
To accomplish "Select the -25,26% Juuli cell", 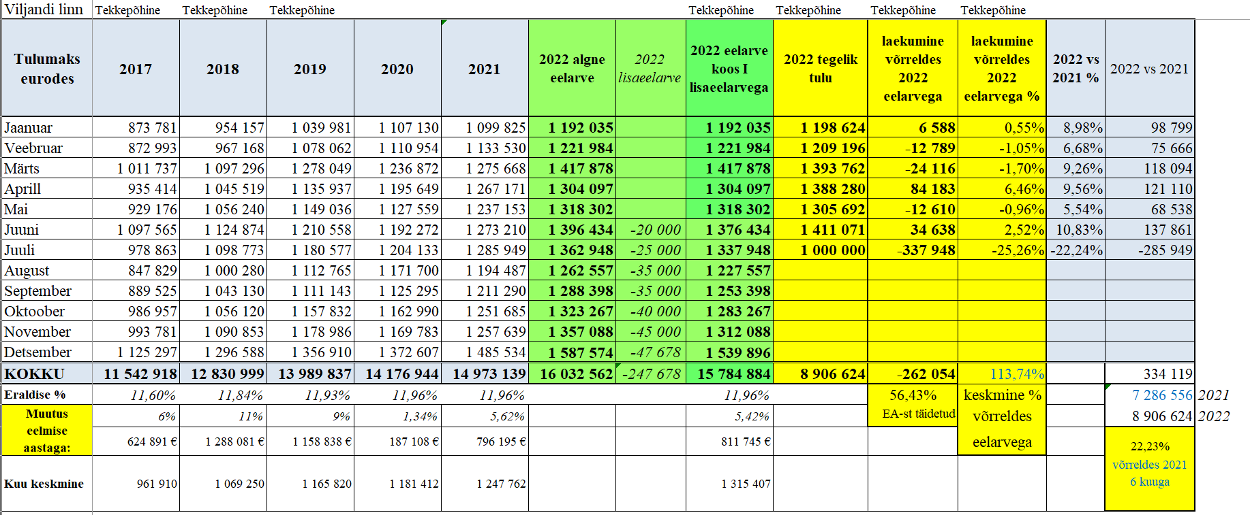I will tap(1002, 250).
